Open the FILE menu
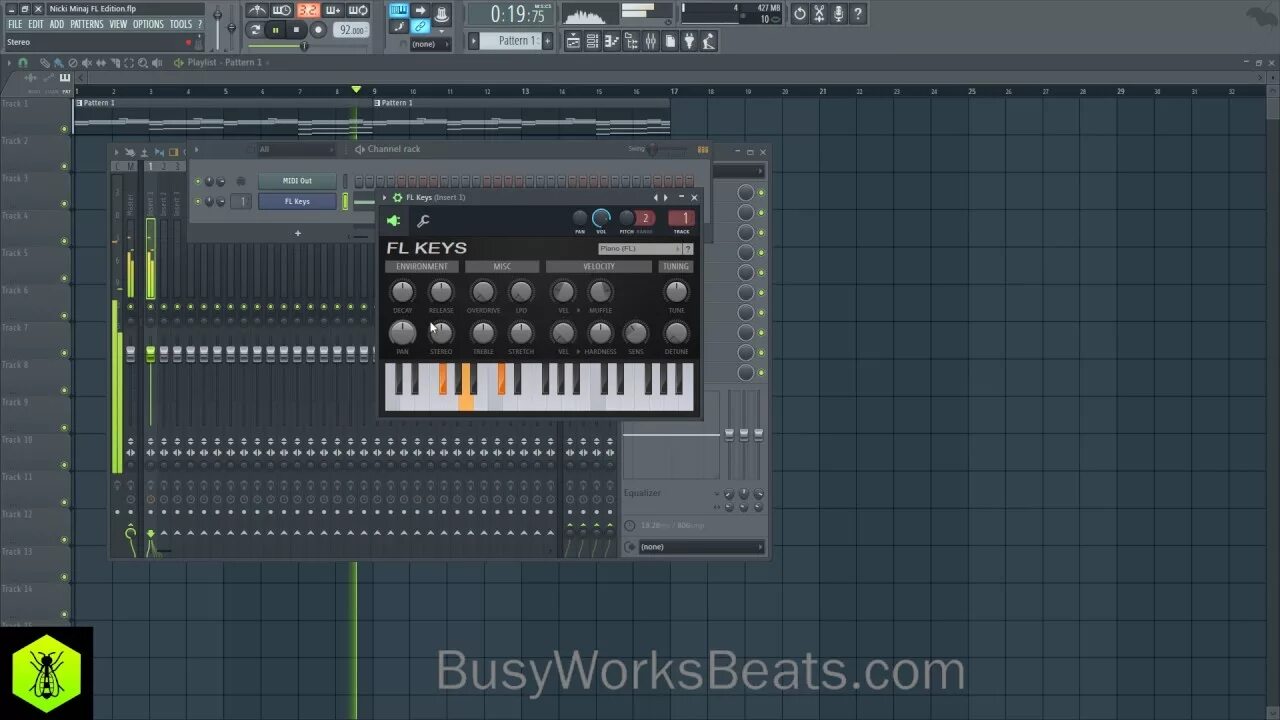Viewport: 1280px width, 720px height. click(x=14, y=24)
